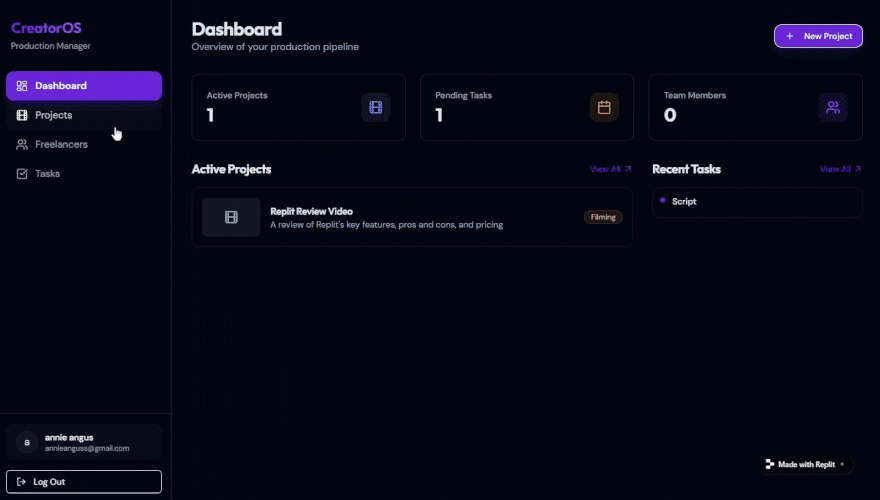Click the film icon in Active Projects card
The image size is (880, 500).
pos(375,107)
